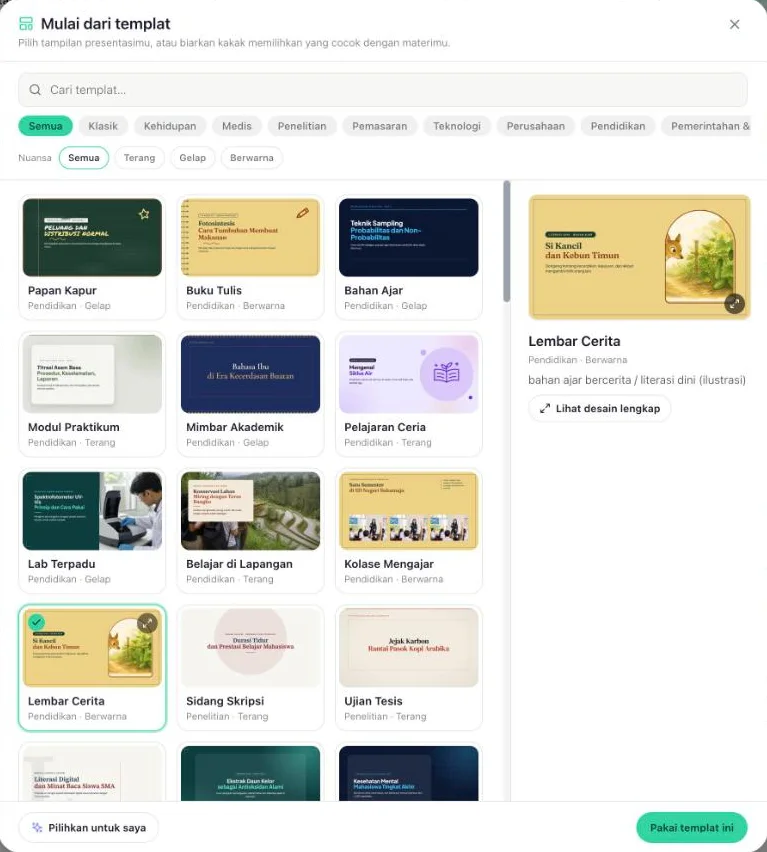767x852 pixels.
Task: Click the pencil icon on the Buku Tulis thumbnail
Action: (x=303, y=213)
